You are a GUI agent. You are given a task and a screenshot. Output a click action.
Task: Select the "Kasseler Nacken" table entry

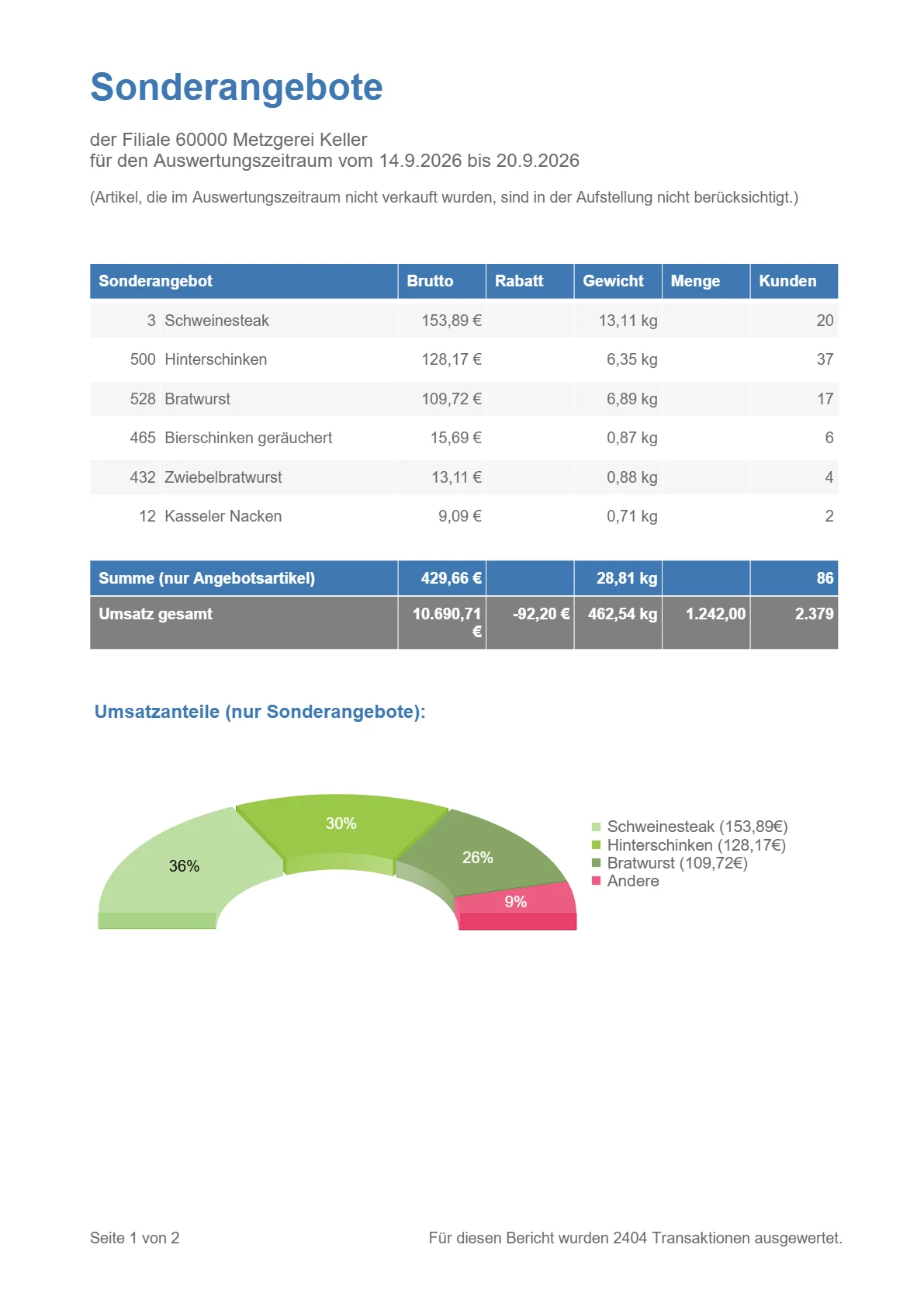point(223,516)
